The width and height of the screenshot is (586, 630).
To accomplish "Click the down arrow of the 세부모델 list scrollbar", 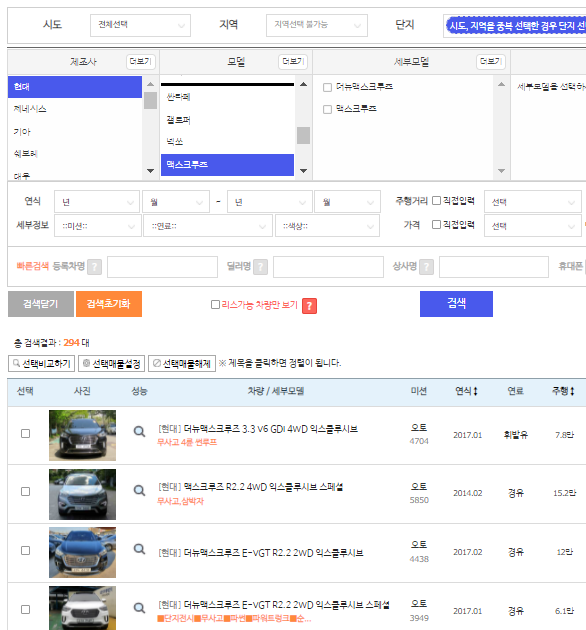I will [502, 171].
